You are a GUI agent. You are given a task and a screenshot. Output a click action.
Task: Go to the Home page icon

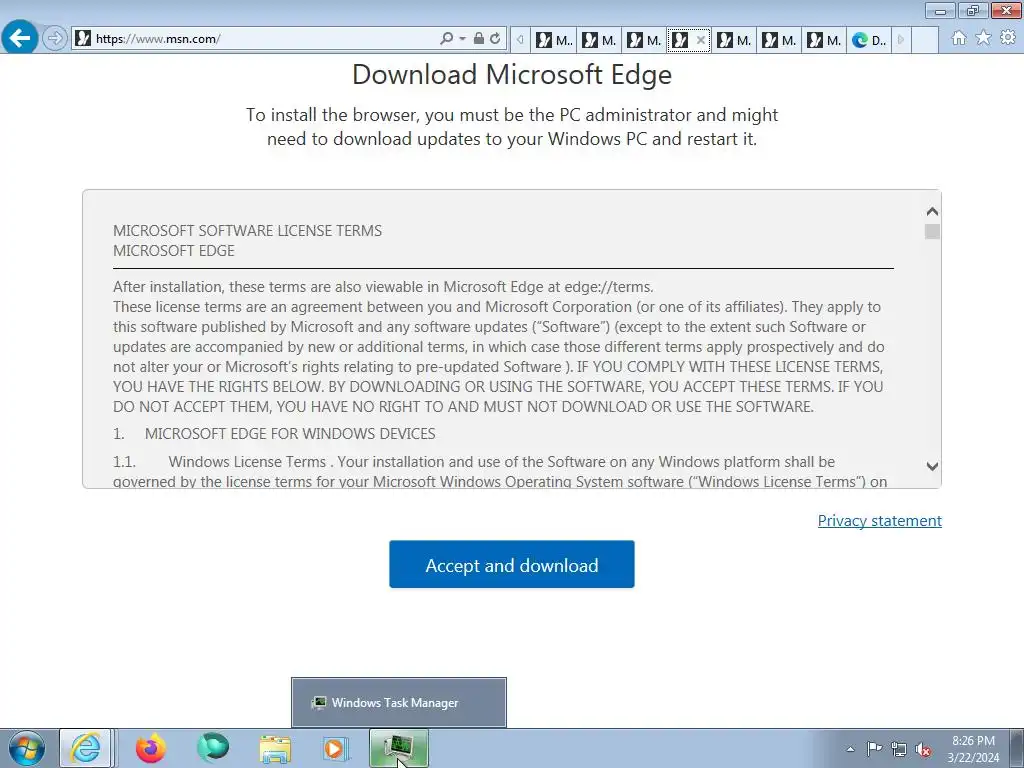(959, 38)
